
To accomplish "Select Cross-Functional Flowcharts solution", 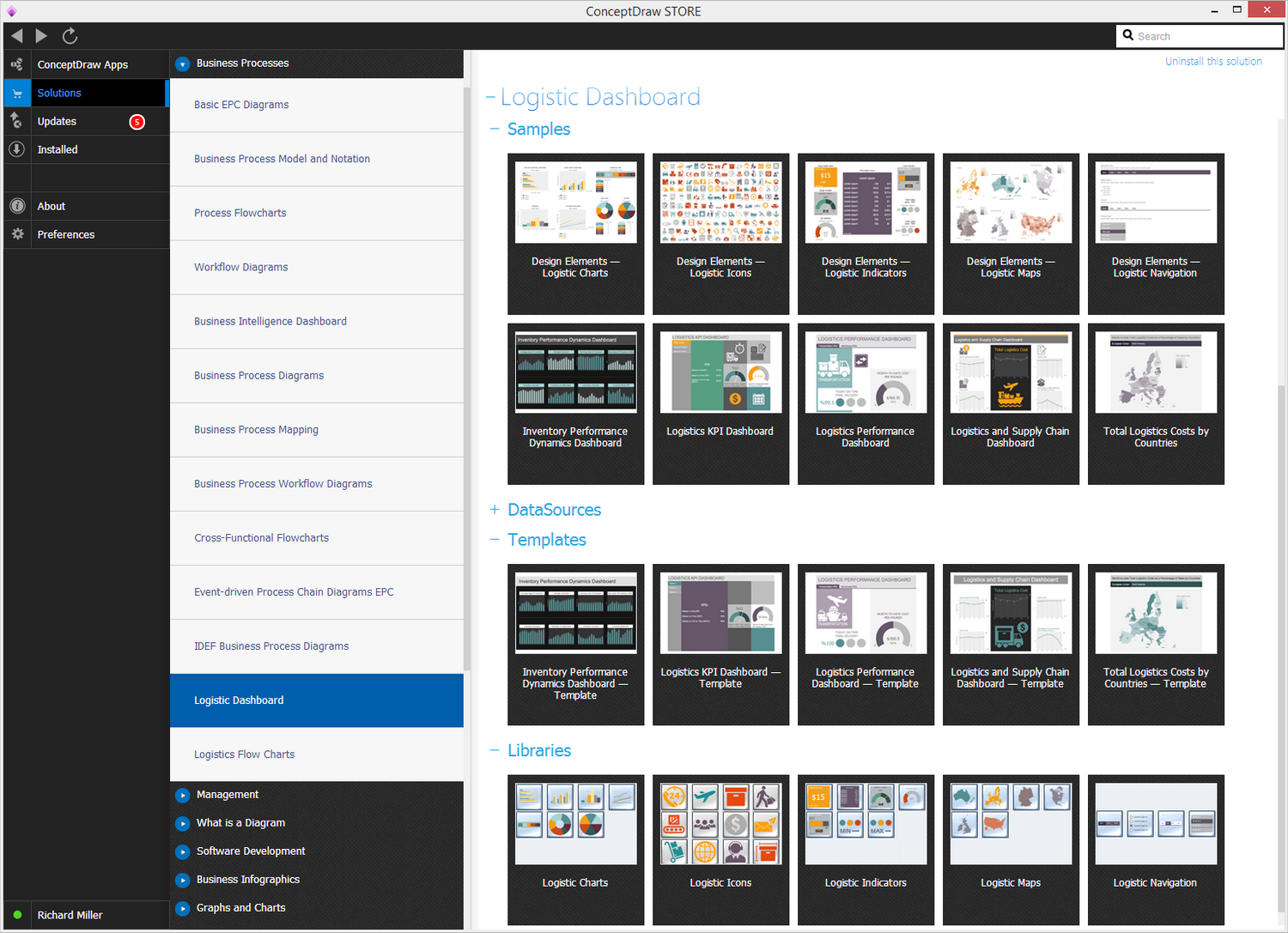I will coord(317,538).
